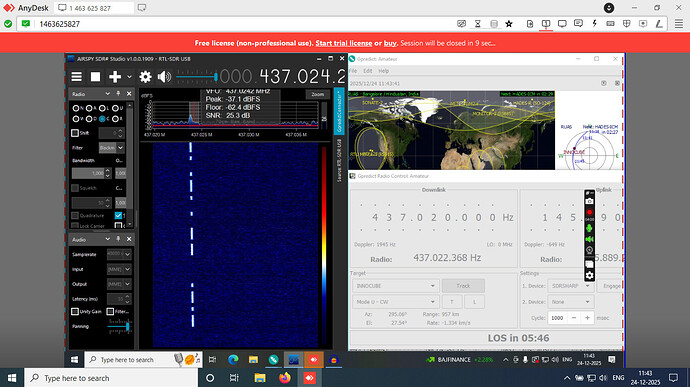
Task: Open the settings gear on floating toolbar
Action: pos(589,276)
